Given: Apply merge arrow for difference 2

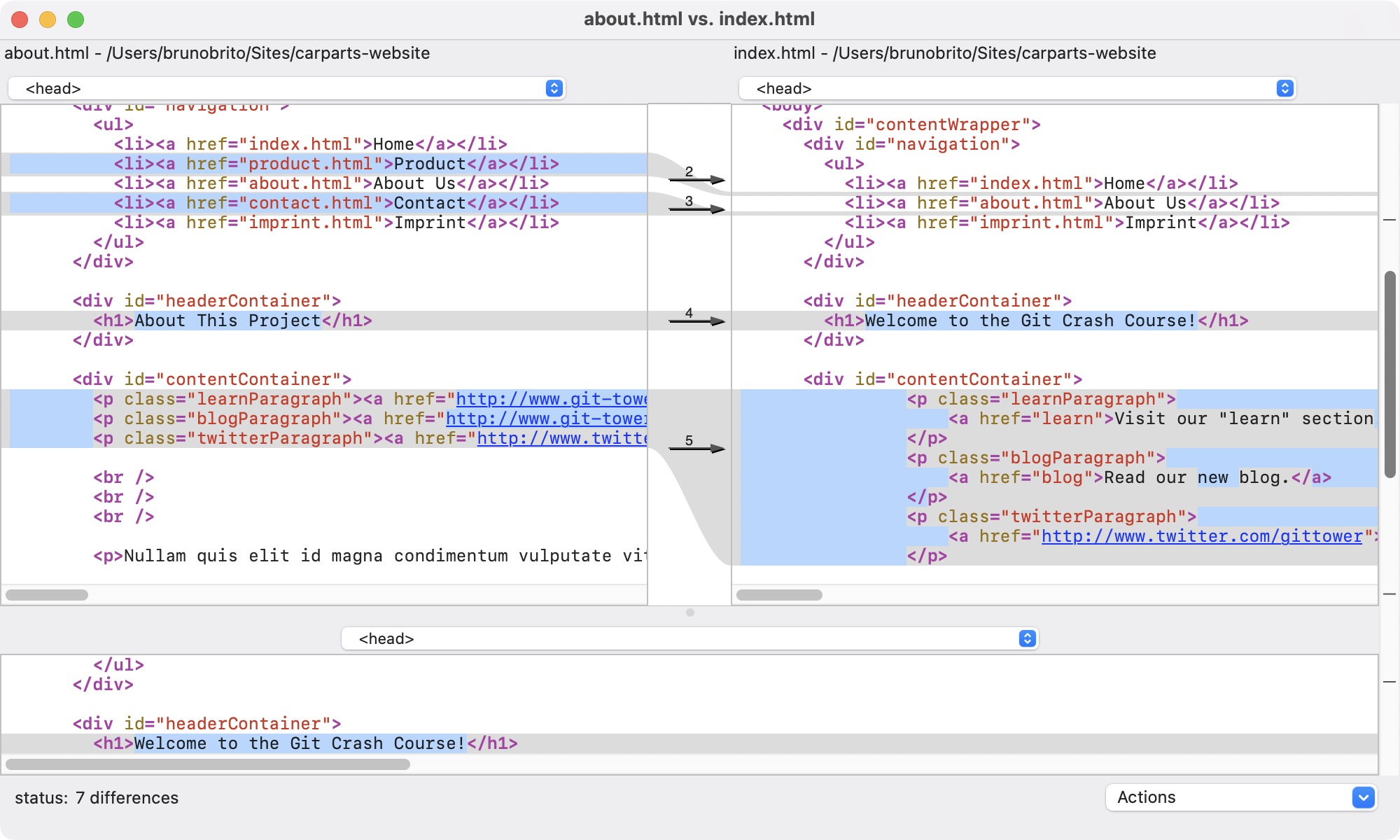Looking at the screenshot, I should point(698,179).
